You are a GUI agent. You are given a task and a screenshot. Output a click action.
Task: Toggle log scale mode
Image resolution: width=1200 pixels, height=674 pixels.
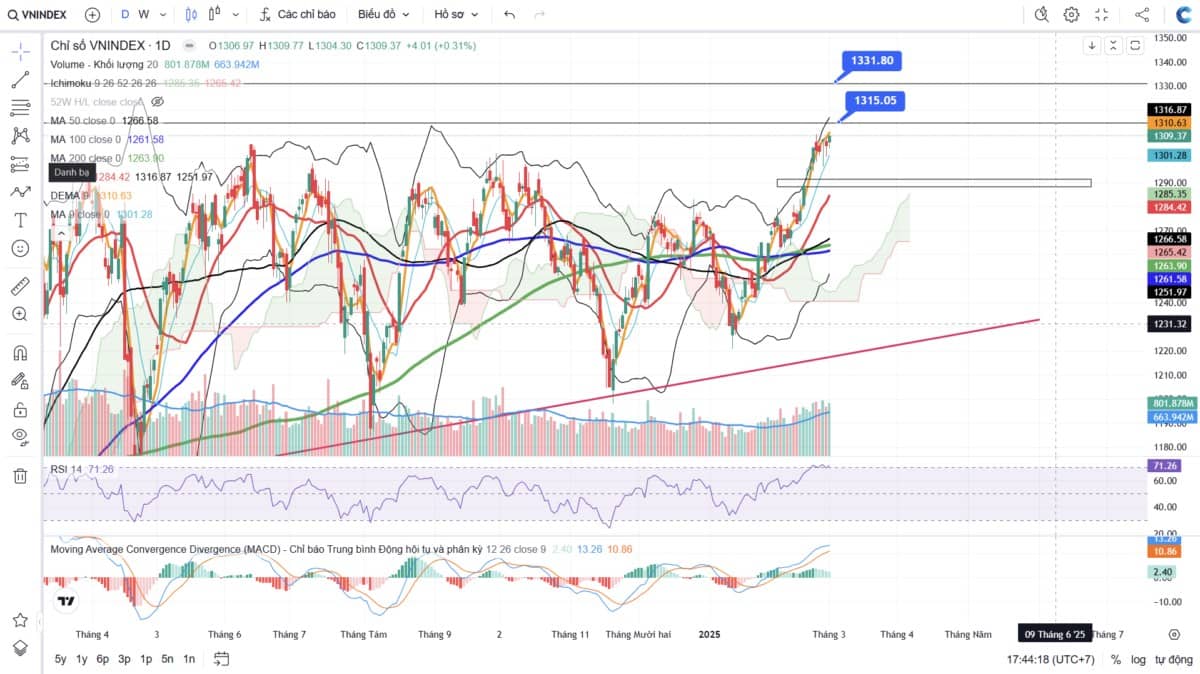click(x=1139, y=660)
